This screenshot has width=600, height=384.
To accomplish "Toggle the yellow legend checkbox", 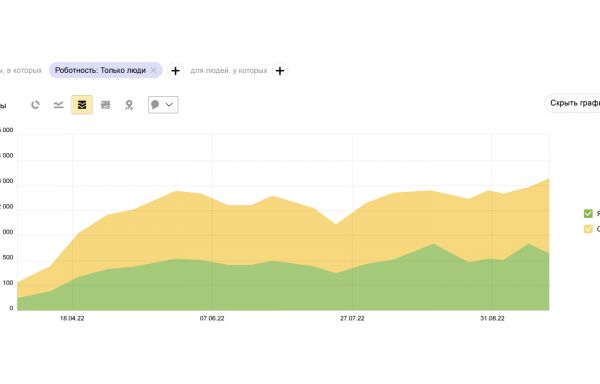I will pos(588,229).
